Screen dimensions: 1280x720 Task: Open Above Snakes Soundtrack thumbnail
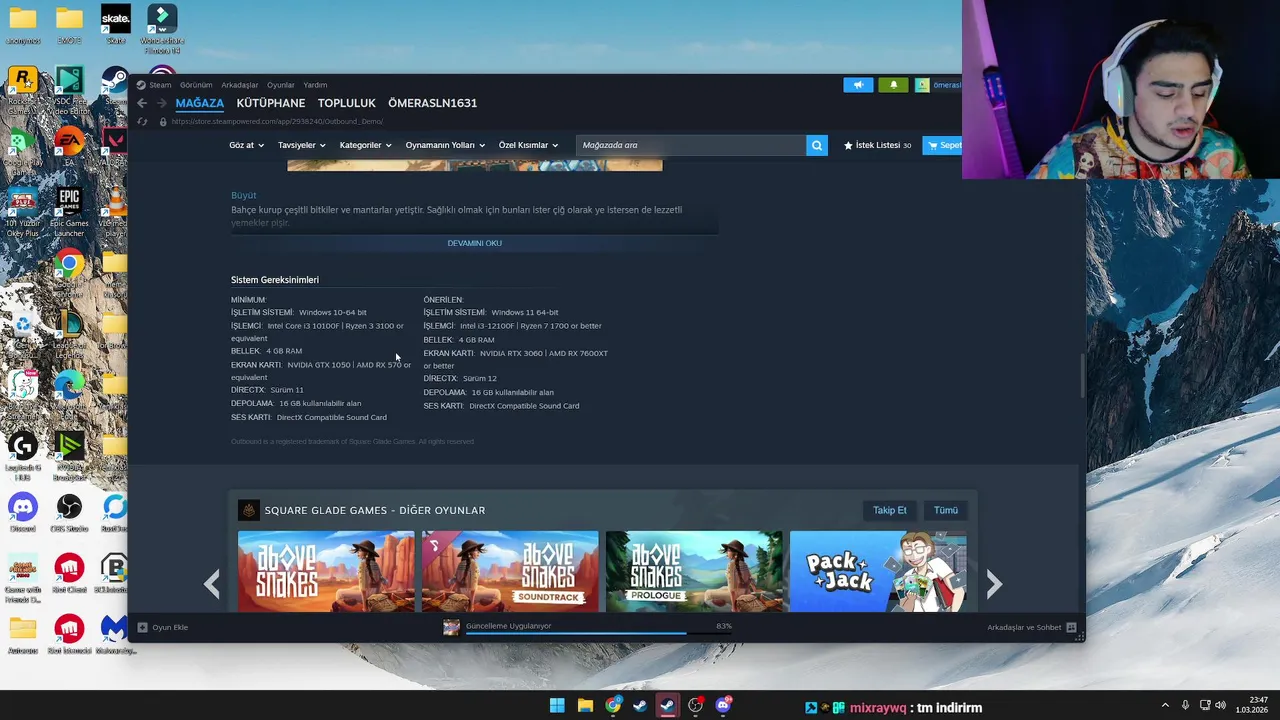[x=510, y=571]
